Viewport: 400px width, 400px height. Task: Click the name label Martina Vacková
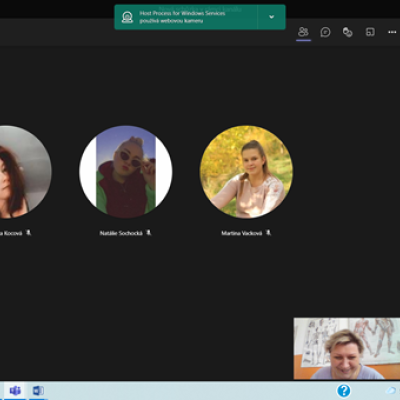click(x=242, y=233)
